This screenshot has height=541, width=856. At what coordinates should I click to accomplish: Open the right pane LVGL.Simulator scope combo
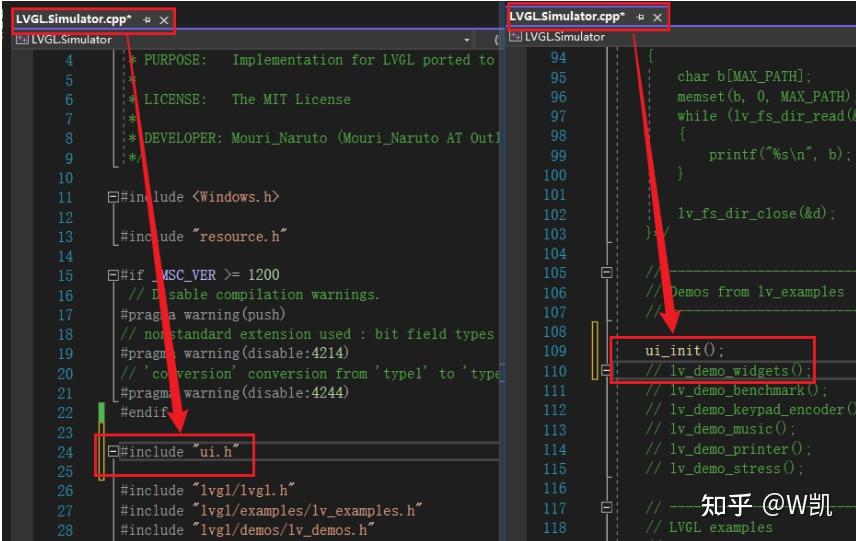[x=681, y=37]
